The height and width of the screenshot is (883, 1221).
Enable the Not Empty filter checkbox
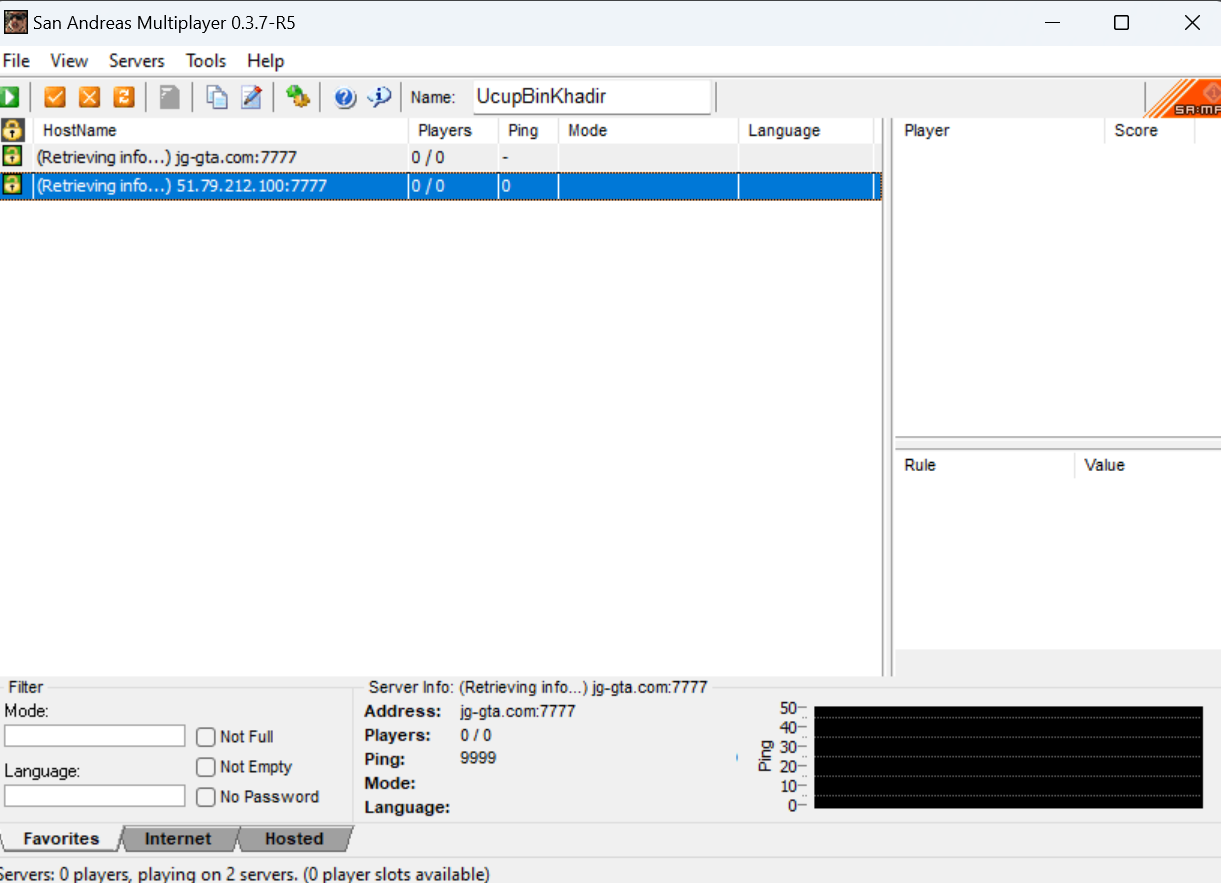(x=206, y=767)
